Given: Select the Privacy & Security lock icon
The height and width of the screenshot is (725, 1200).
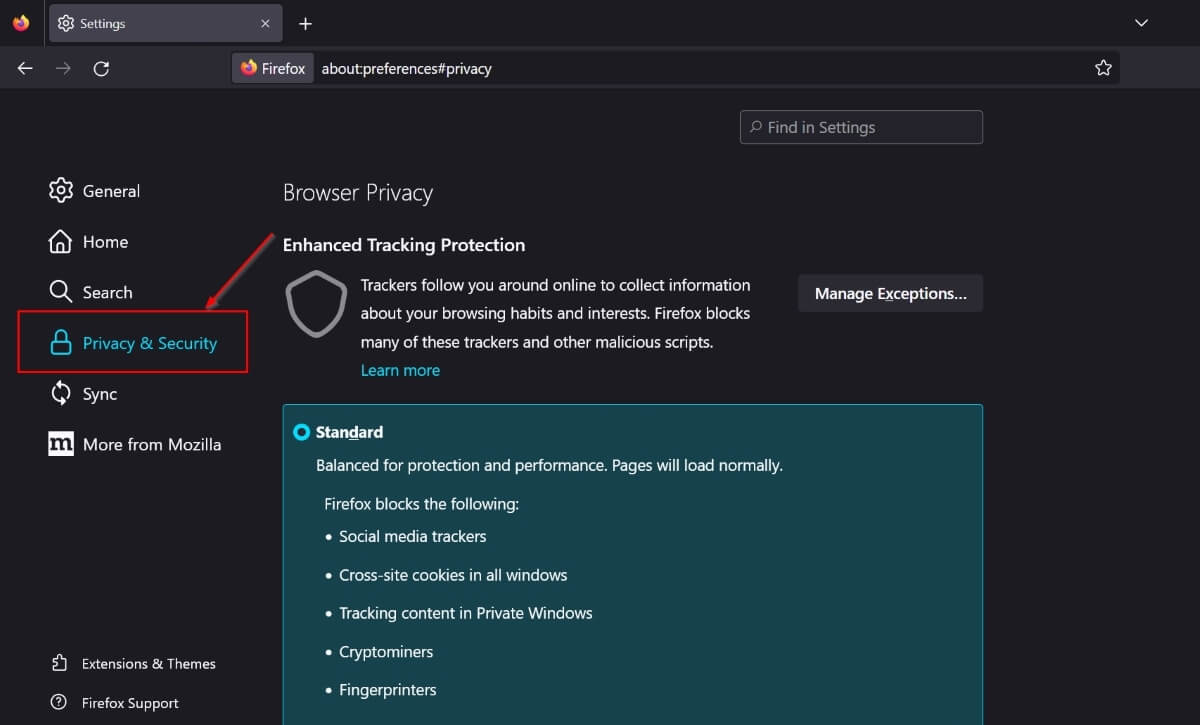Looking at the screenshot, I should pos(60,343).
